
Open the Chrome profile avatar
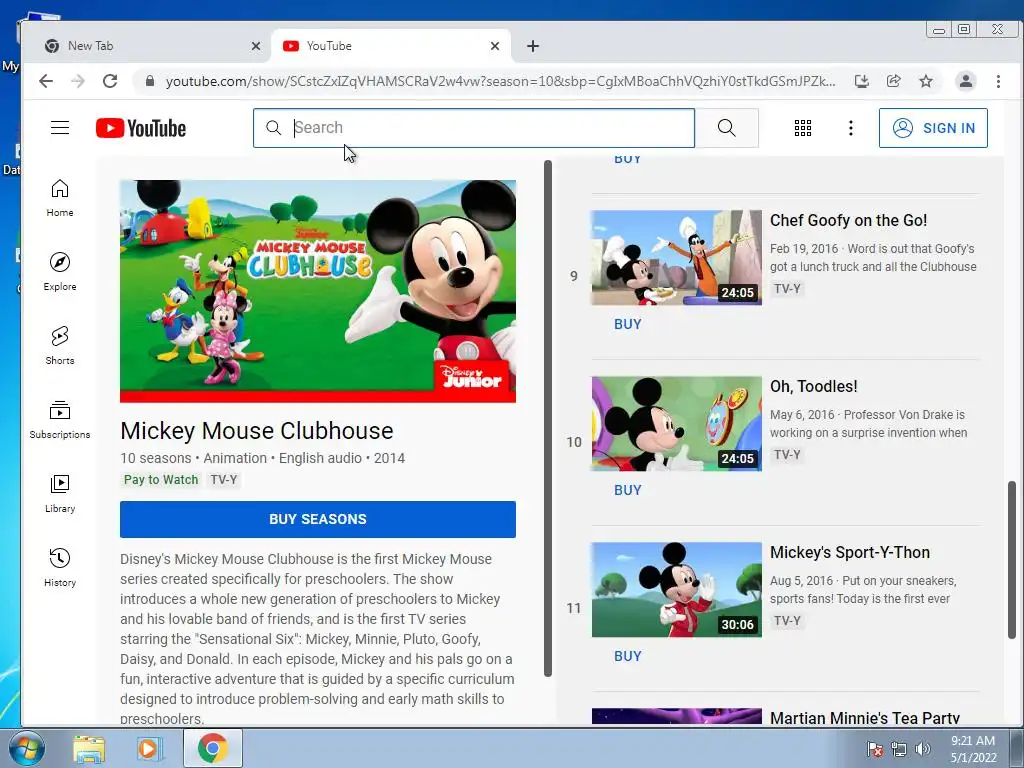click(965, 81)
